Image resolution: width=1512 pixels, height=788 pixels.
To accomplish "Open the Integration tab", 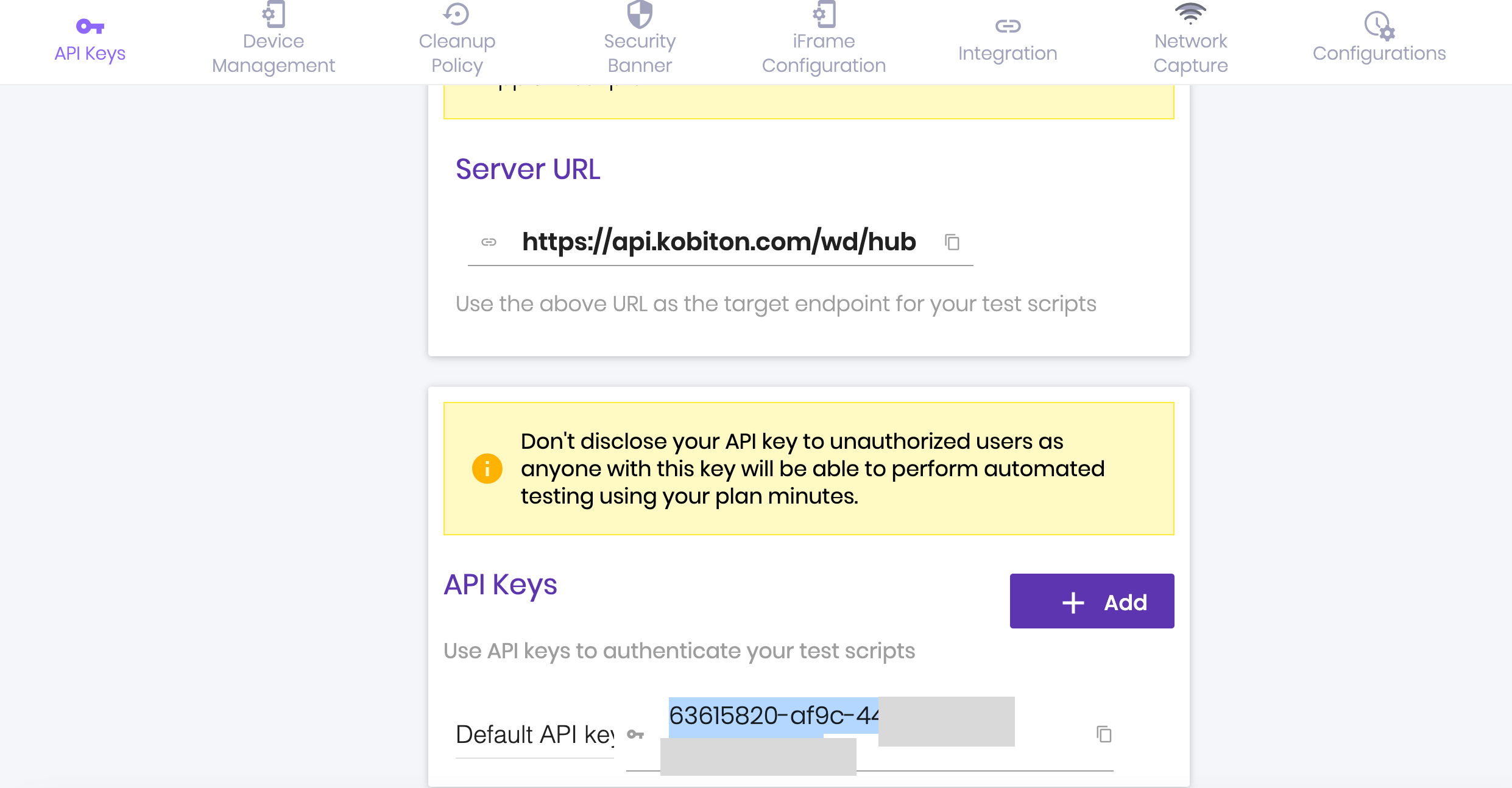I will tap(1008, 41).
